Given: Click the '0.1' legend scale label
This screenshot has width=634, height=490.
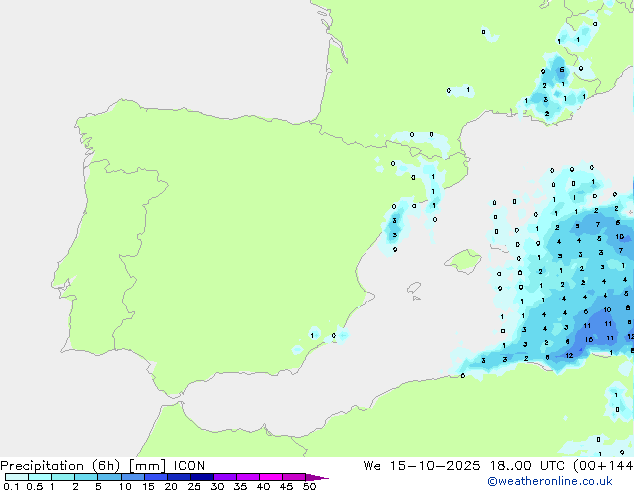Looking at the screenshot, I should point(11,486).
